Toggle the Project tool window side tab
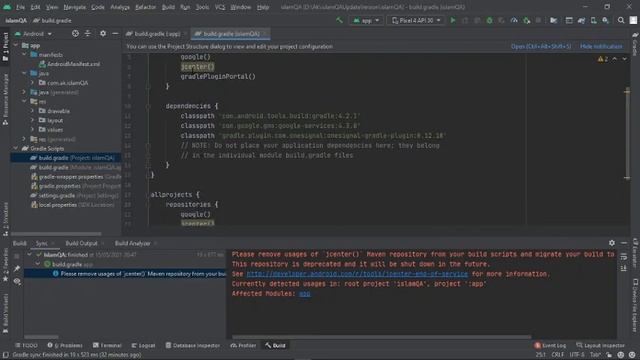 point(5,47)
